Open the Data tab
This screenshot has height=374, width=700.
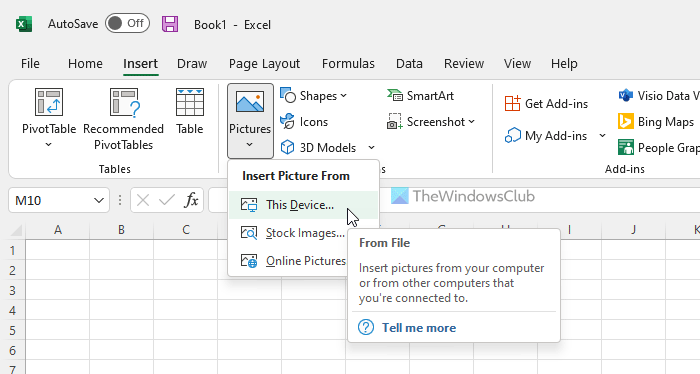point(409,63)
